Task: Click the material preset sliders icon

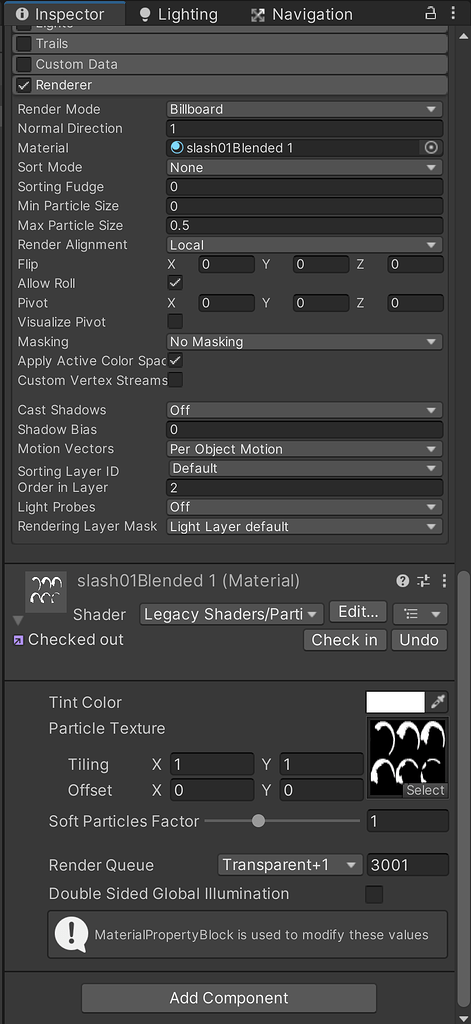Action: 423,581
